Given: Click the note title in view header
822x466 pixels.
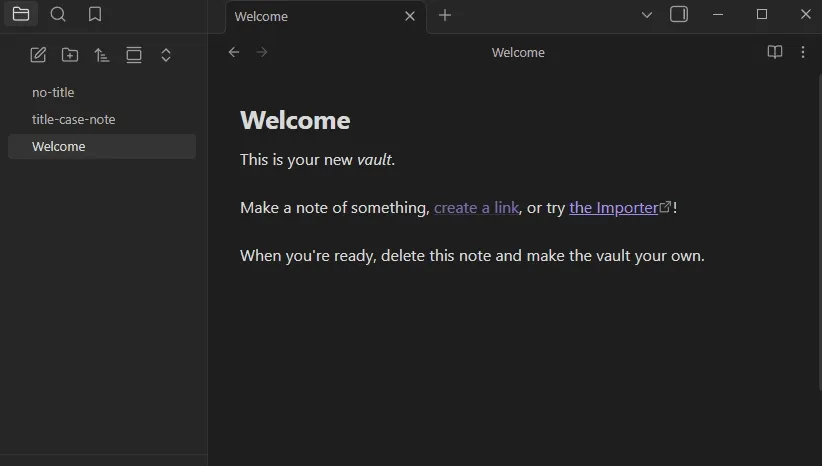Looking at the screenshot, I should [x=518, y=52].
